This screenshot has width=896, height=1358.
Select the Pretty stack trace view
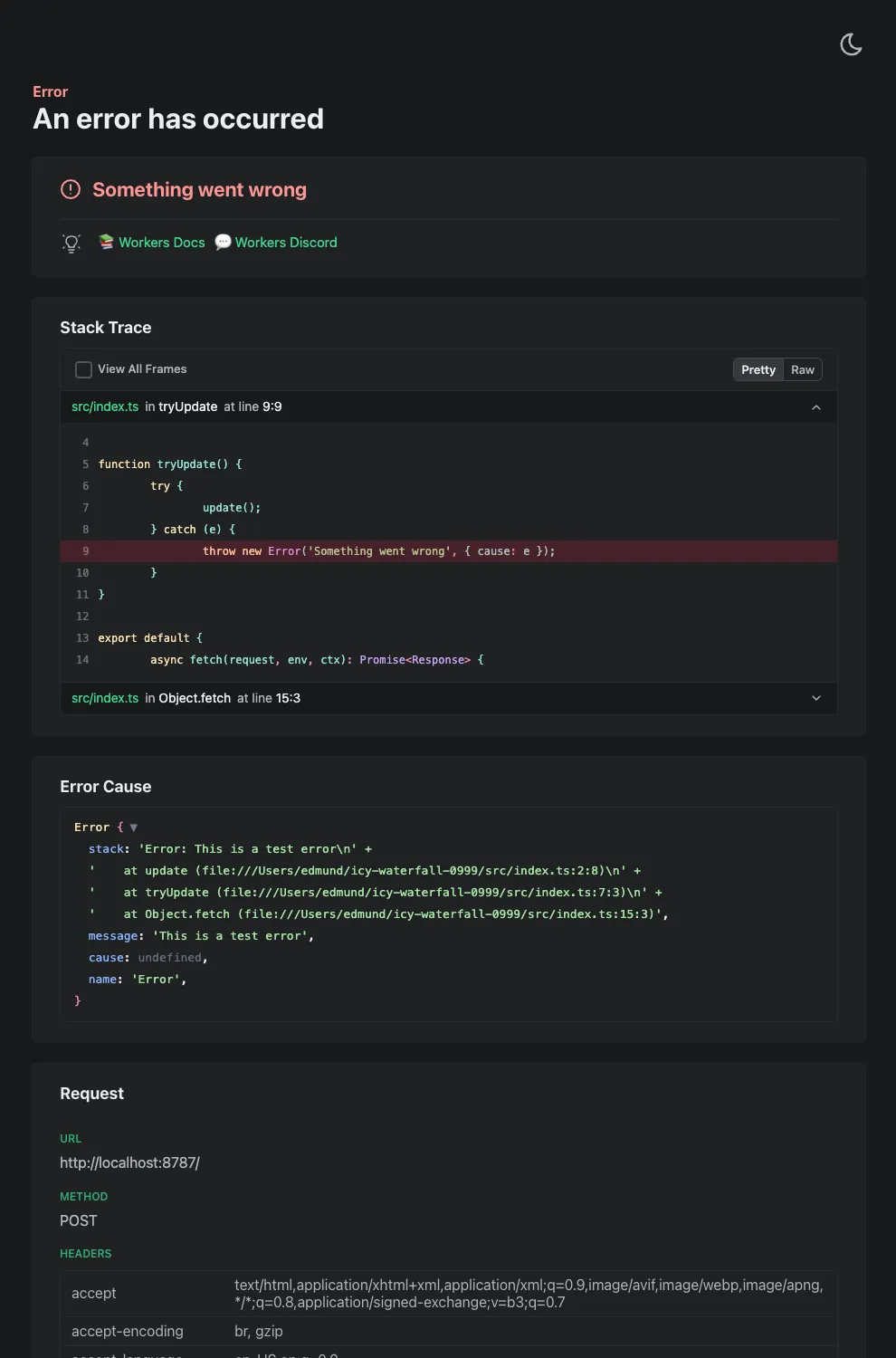758,369
